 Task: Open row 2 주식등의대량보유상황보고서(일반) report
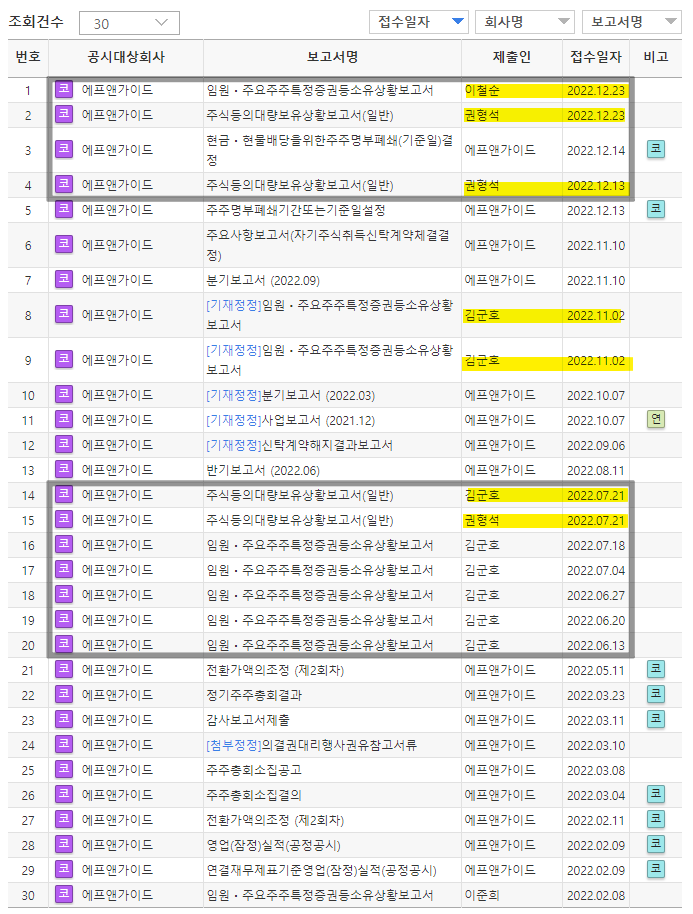point(300,115)
